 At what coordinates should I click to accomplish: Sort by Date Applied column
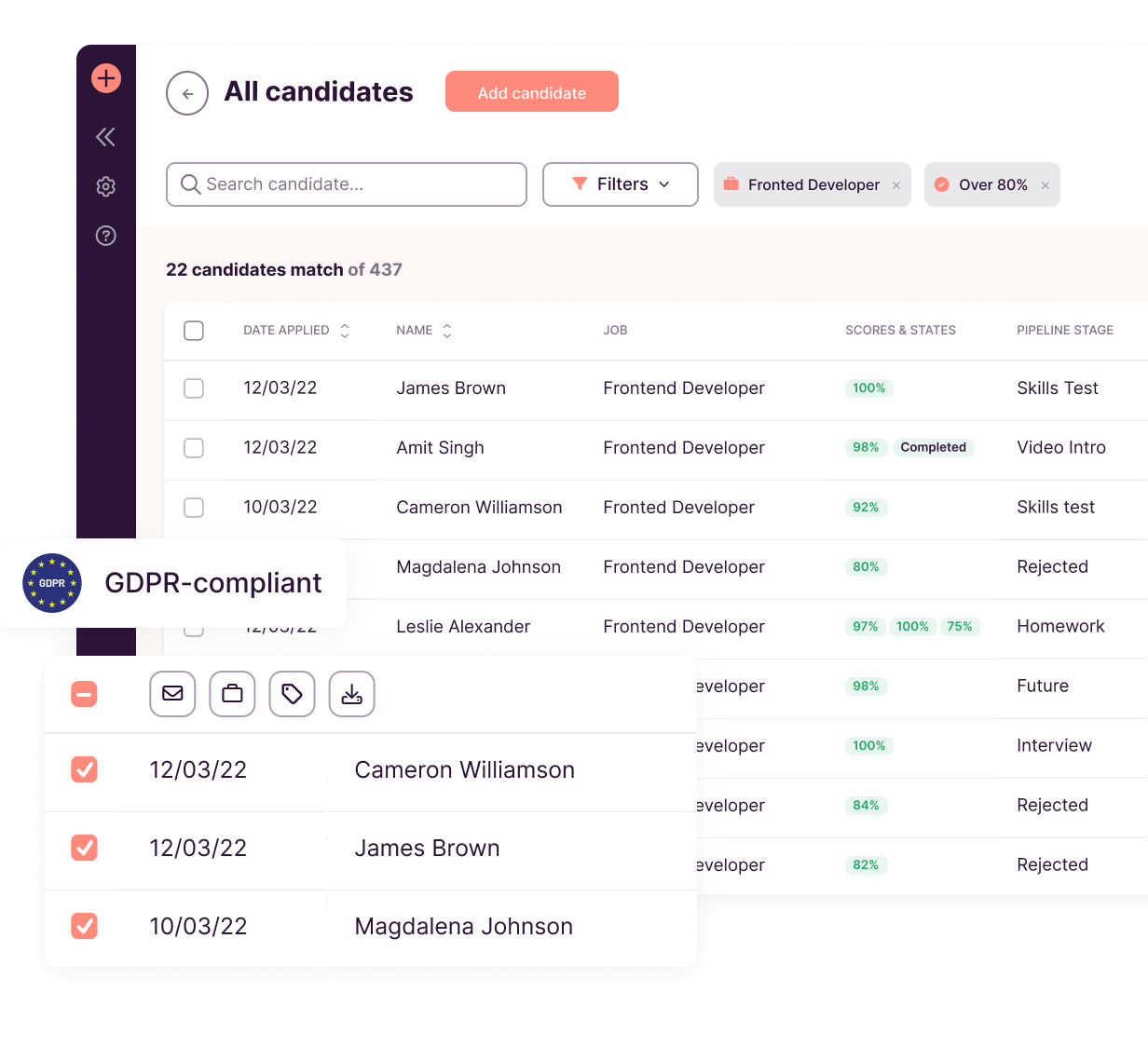pyautogui.click(x=344, y=331)
